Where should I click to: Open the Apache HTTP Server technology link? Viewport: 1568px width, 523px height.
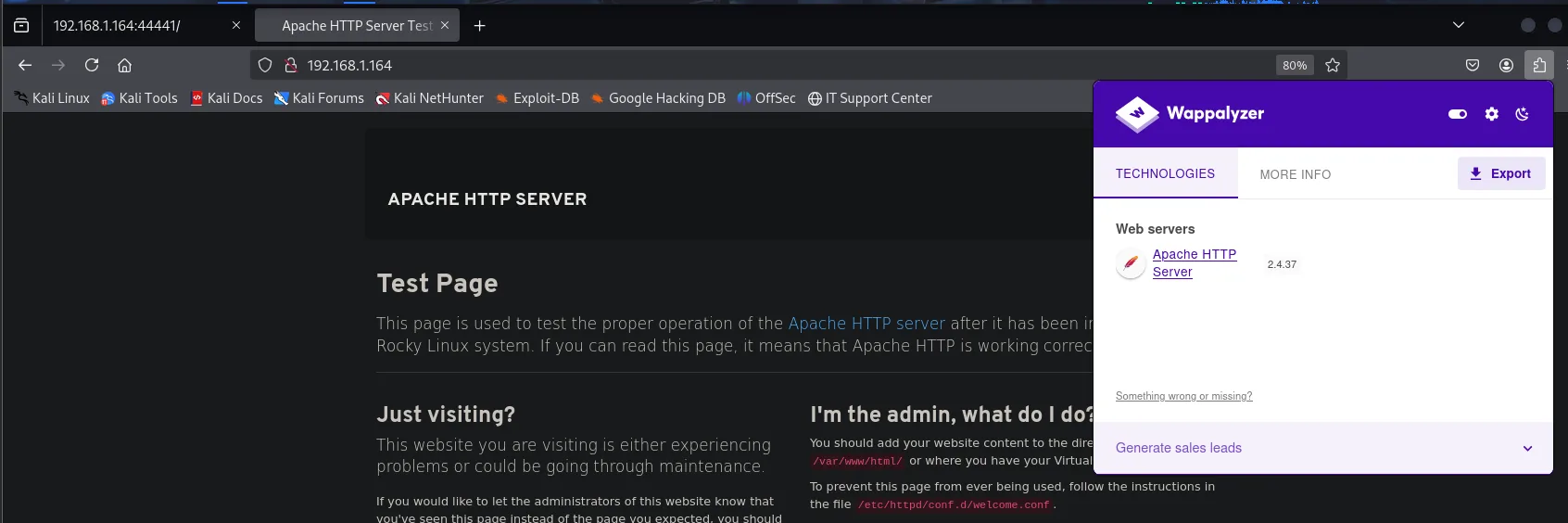1195,262
